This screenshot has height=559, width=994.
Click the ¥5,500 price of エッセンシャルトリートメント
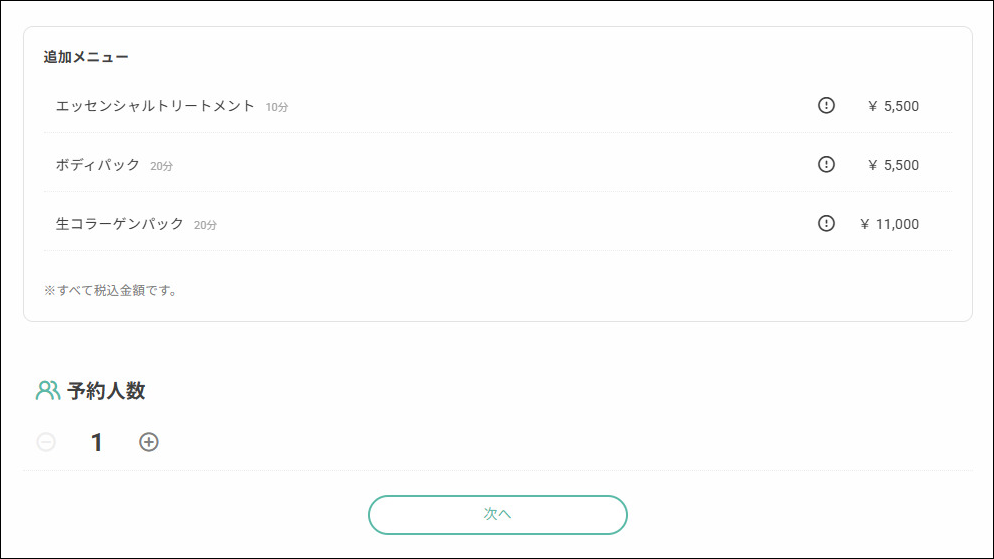click(893, 106)
